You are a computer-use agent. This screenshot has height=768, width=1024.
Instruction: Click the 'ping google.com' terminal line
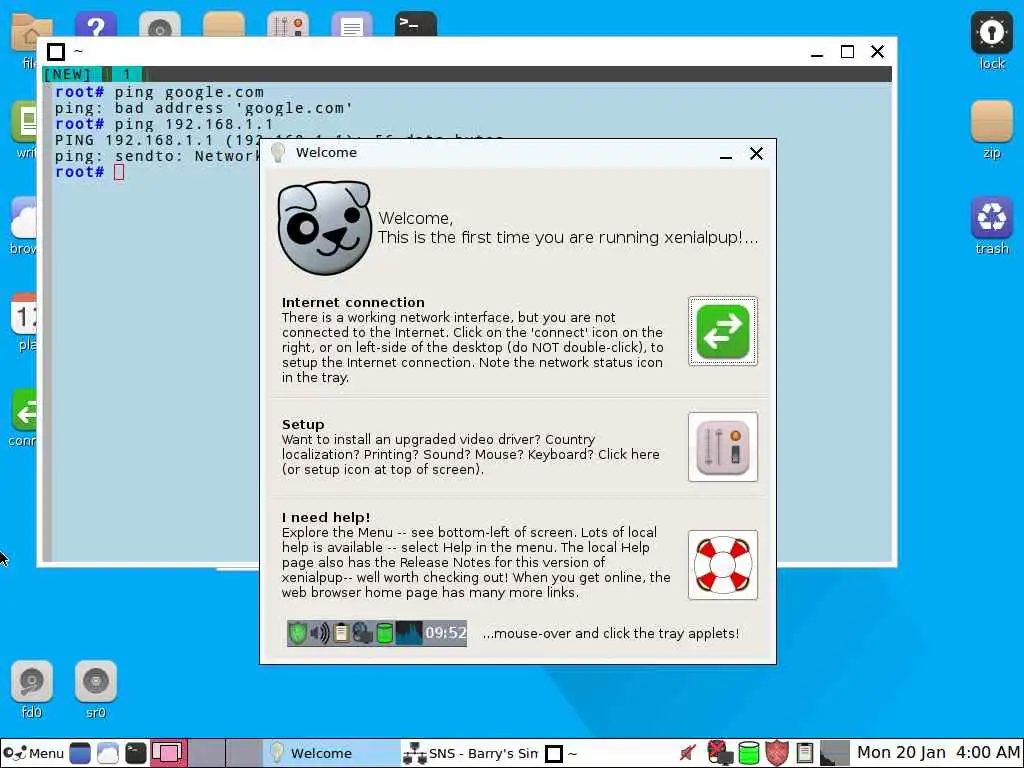159,92
